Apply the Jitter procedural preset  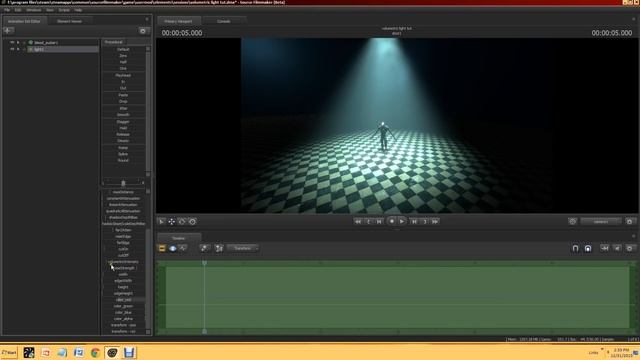123,109
